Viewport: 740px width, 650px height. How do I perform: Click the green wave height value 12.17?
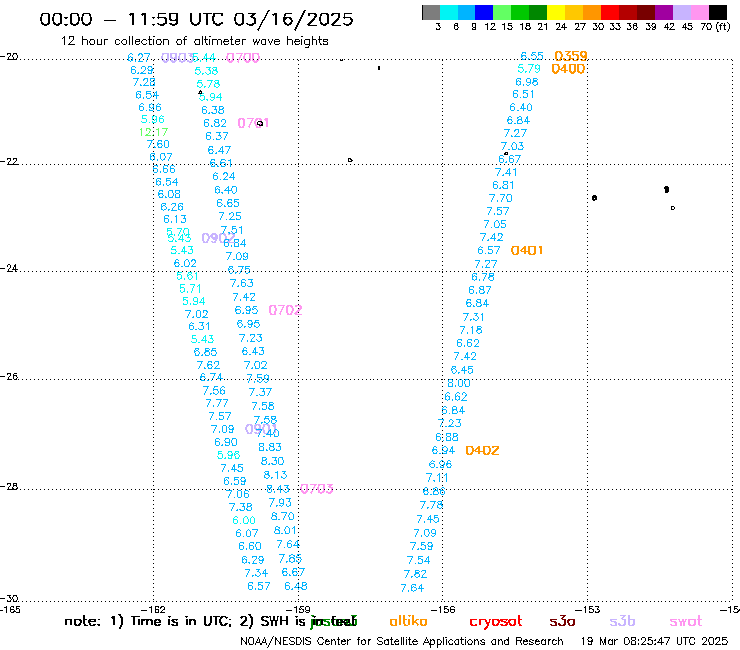pyautogui.click(x=153, y=132)
